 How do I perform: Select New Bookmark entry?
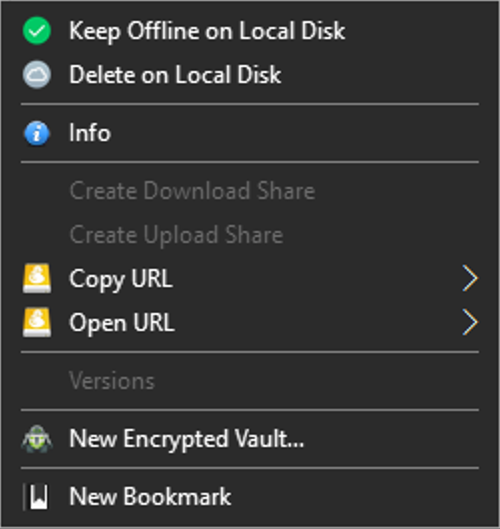[250, 497]
